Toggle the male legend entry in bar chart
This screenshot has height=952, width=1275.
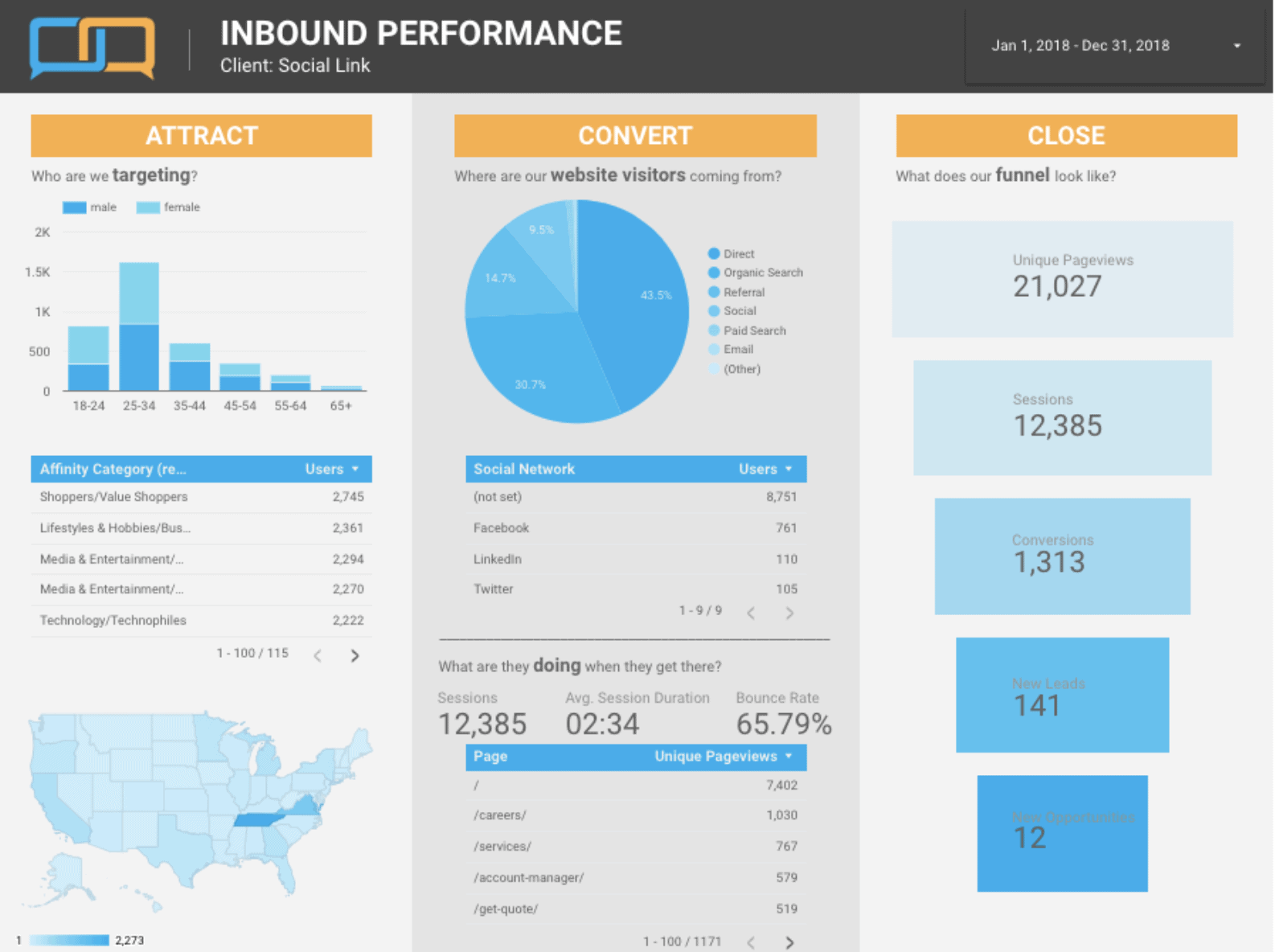point(89,207)
